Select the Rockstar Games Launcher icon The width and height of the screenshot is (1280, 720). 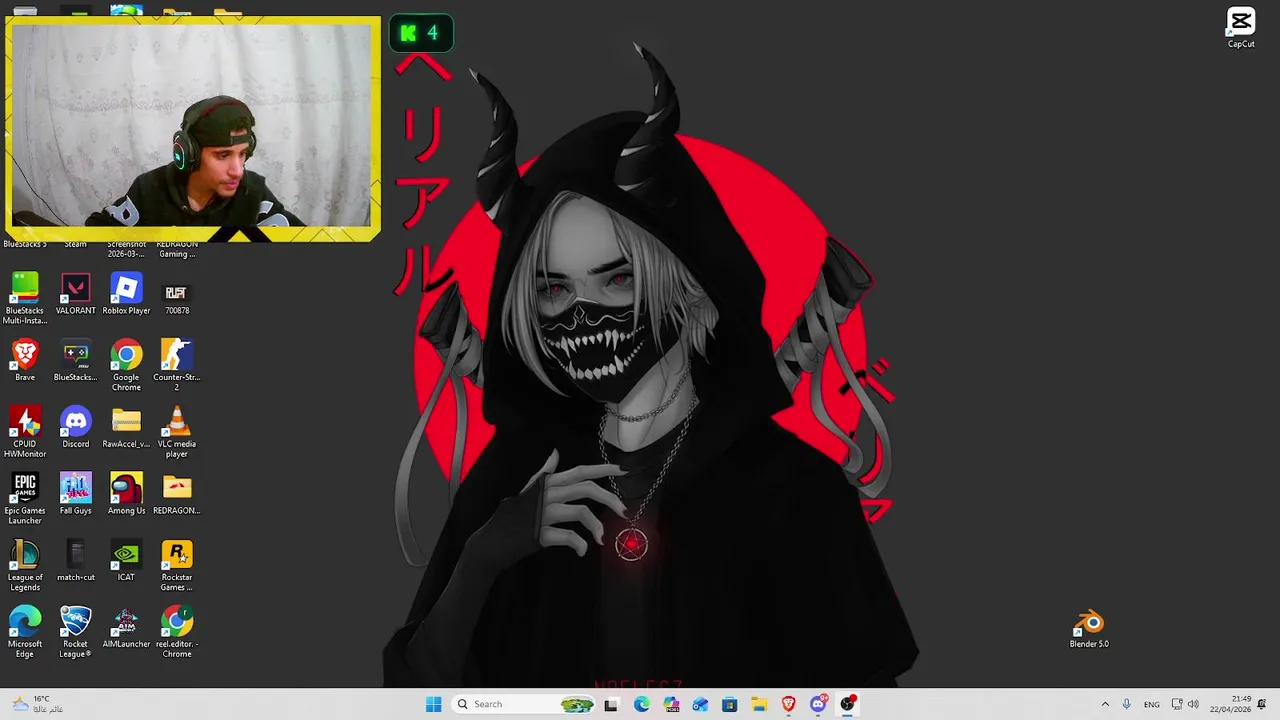pos(177,566)
